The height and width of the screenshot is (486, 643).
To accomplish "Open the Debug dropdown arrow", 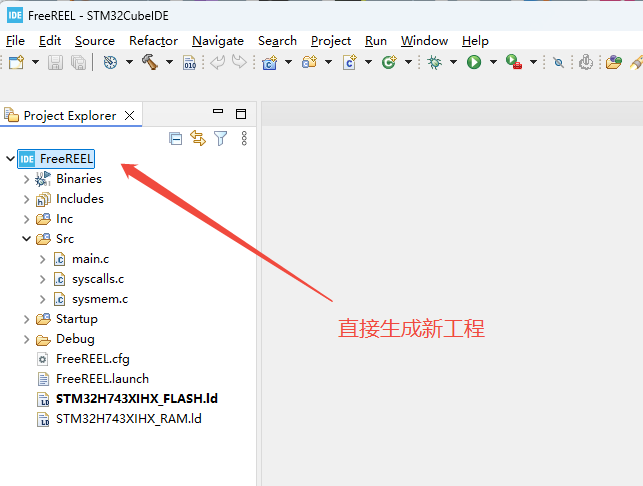I will 453,62.
